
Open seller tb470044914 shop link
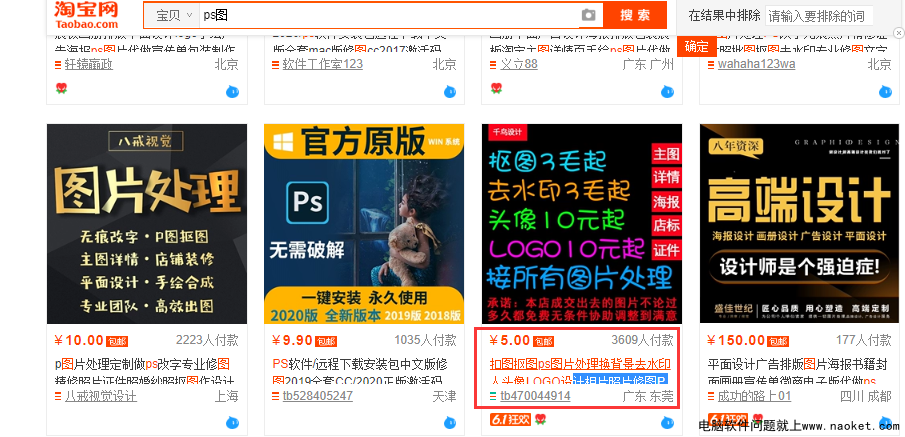point(535,396)
